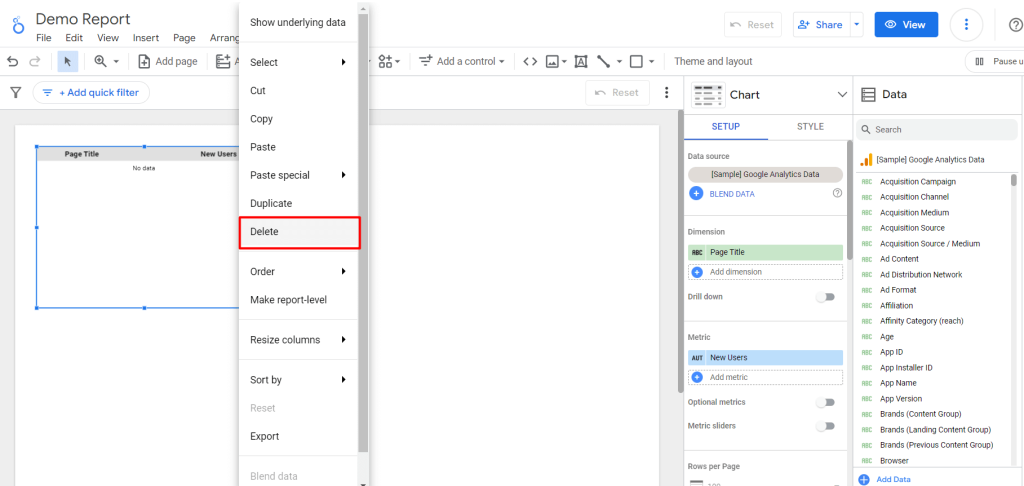Screen dimensions: 1024x486
Task: Switch to the STYLE tab
Action: tap(810, 127)
